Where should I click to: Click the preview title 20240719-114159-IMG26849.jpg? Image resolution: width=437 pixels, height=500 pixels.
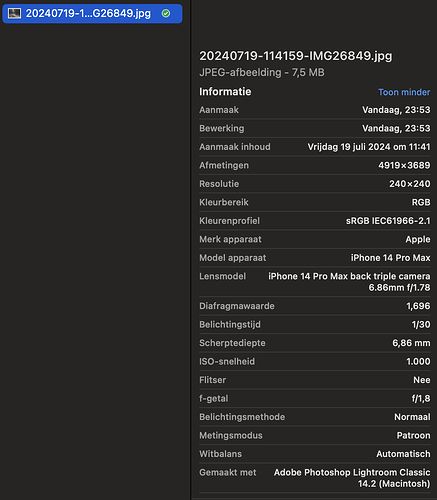tap(296, 56)
